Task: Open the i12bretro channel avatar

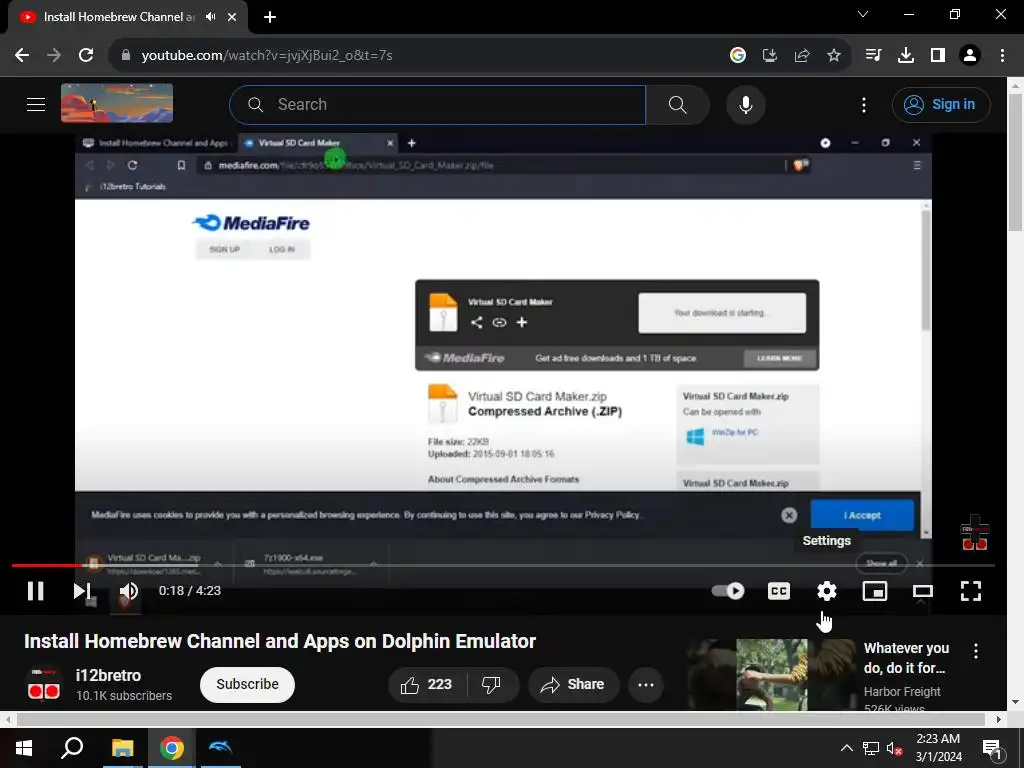Action: pyautogui.click(x=44, y=684)
